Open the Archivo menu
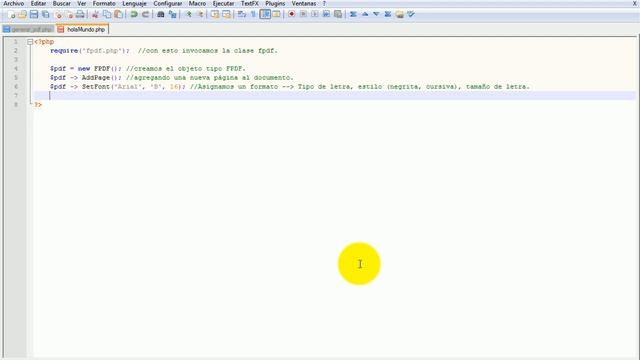Image resolution: width=640 pixels, height=360 pixels. [x=13, y=4]
